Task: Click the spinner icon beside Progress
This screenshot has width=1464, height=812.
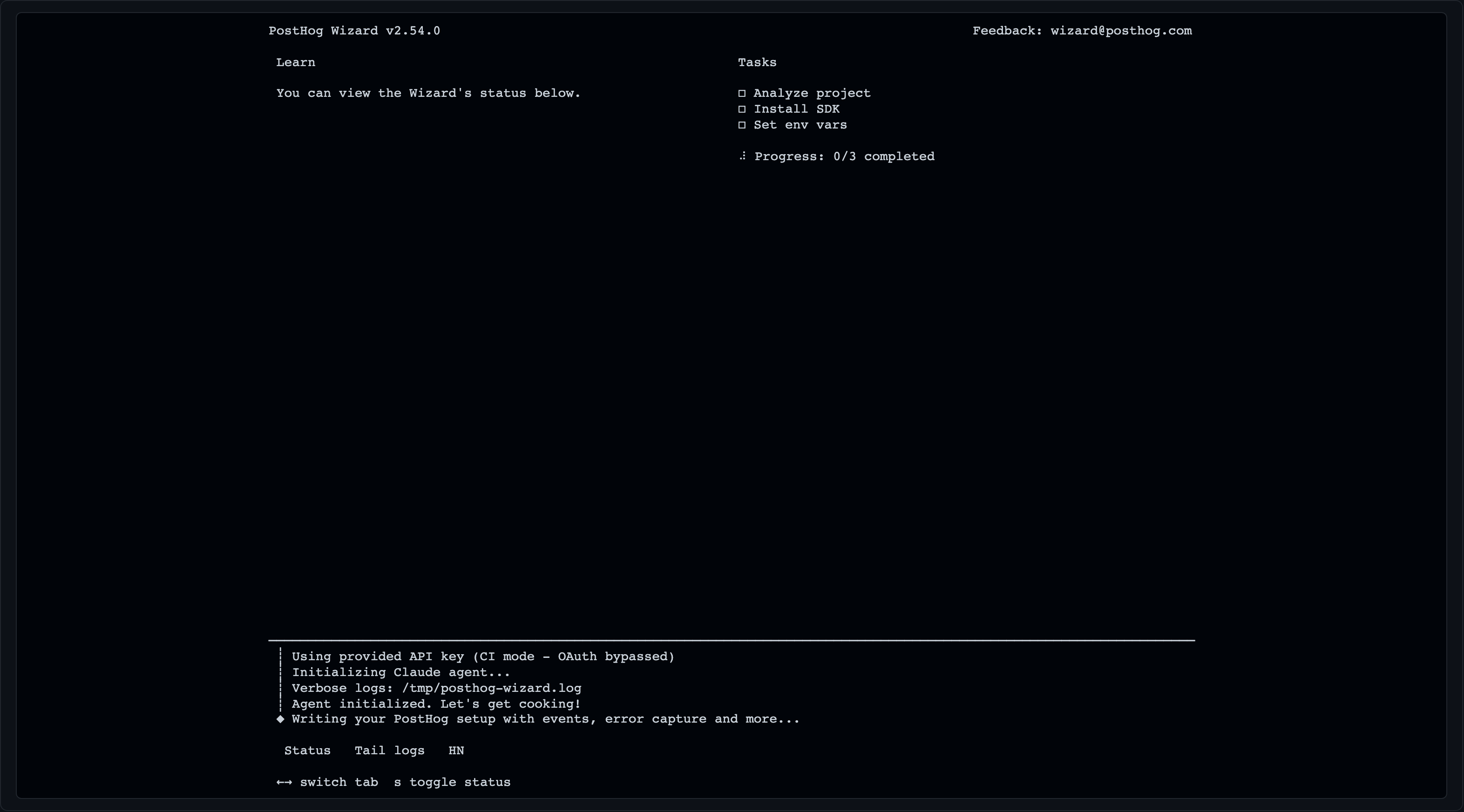Action: click(742, 156)
